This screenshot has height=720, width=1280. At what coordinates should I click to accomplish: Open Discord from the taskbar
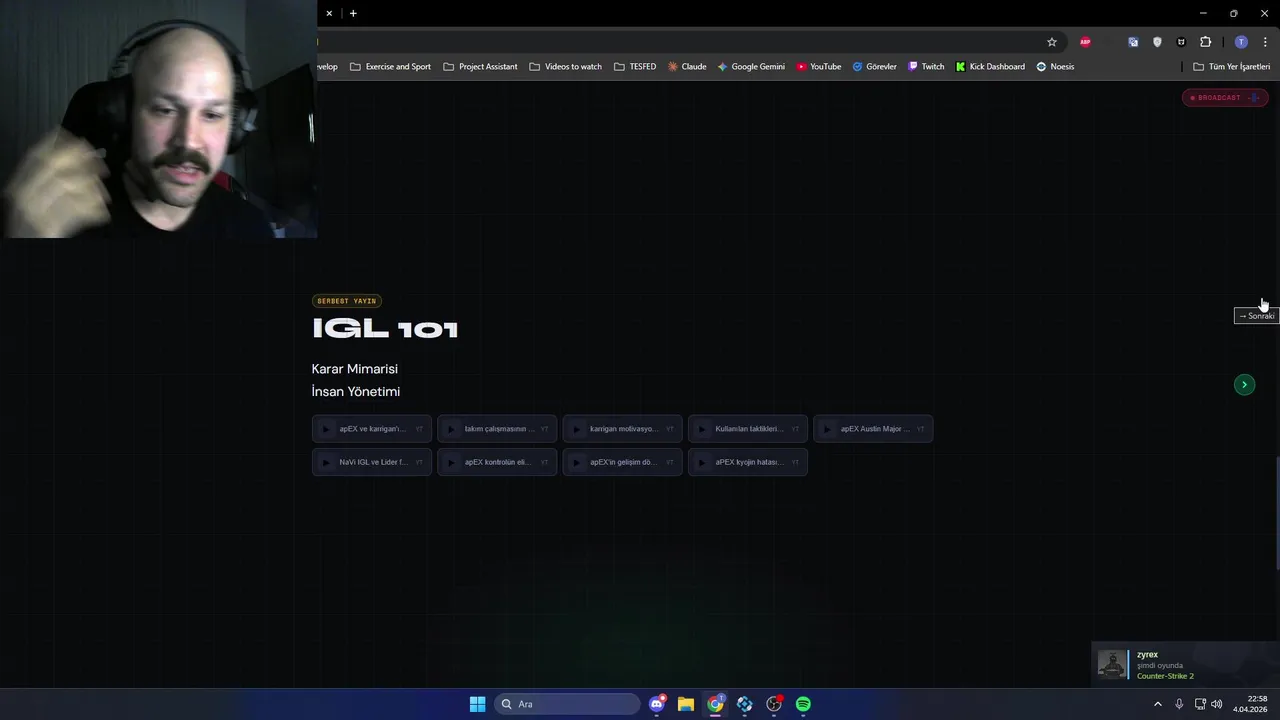coord(657,704)
